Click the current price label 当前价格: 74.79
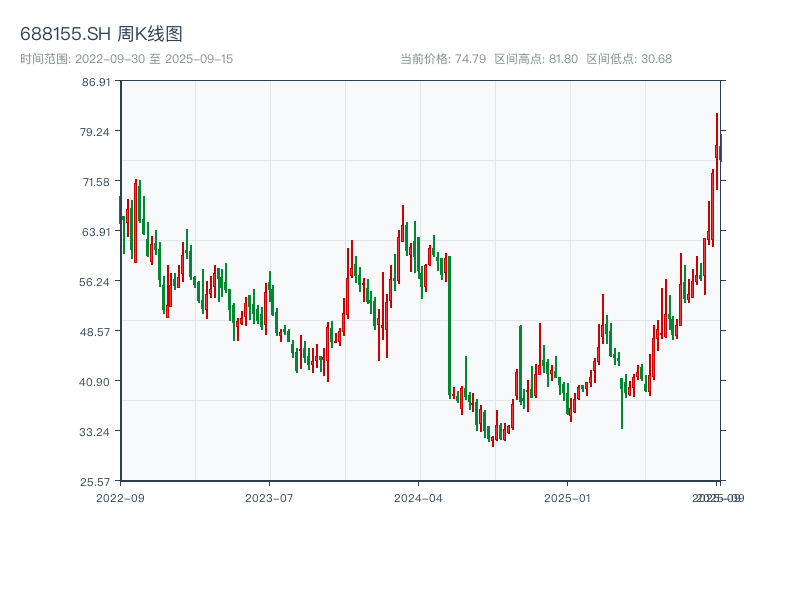800x600 pixels. pos(443,59)
